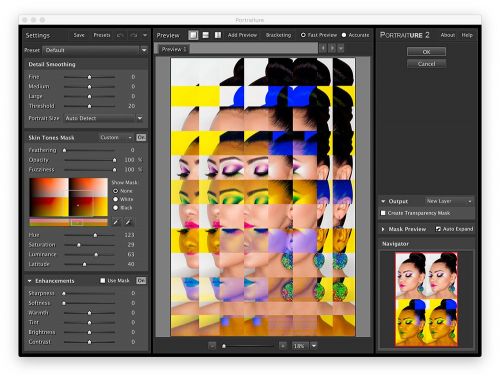Go to previous preview arrow
500x379 pixels.
pyautogui.click(x=323, y=48)
